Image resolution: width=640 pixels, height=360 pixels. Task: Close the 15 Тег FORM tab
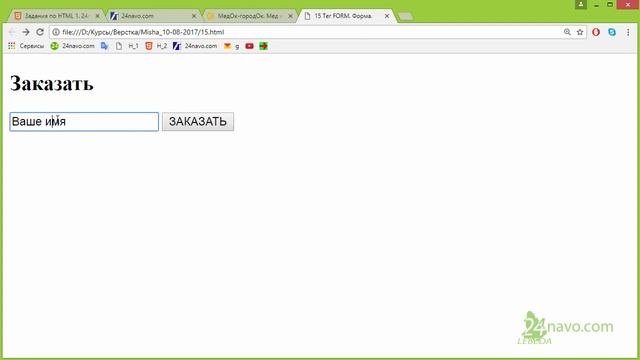tap(387, 16)
